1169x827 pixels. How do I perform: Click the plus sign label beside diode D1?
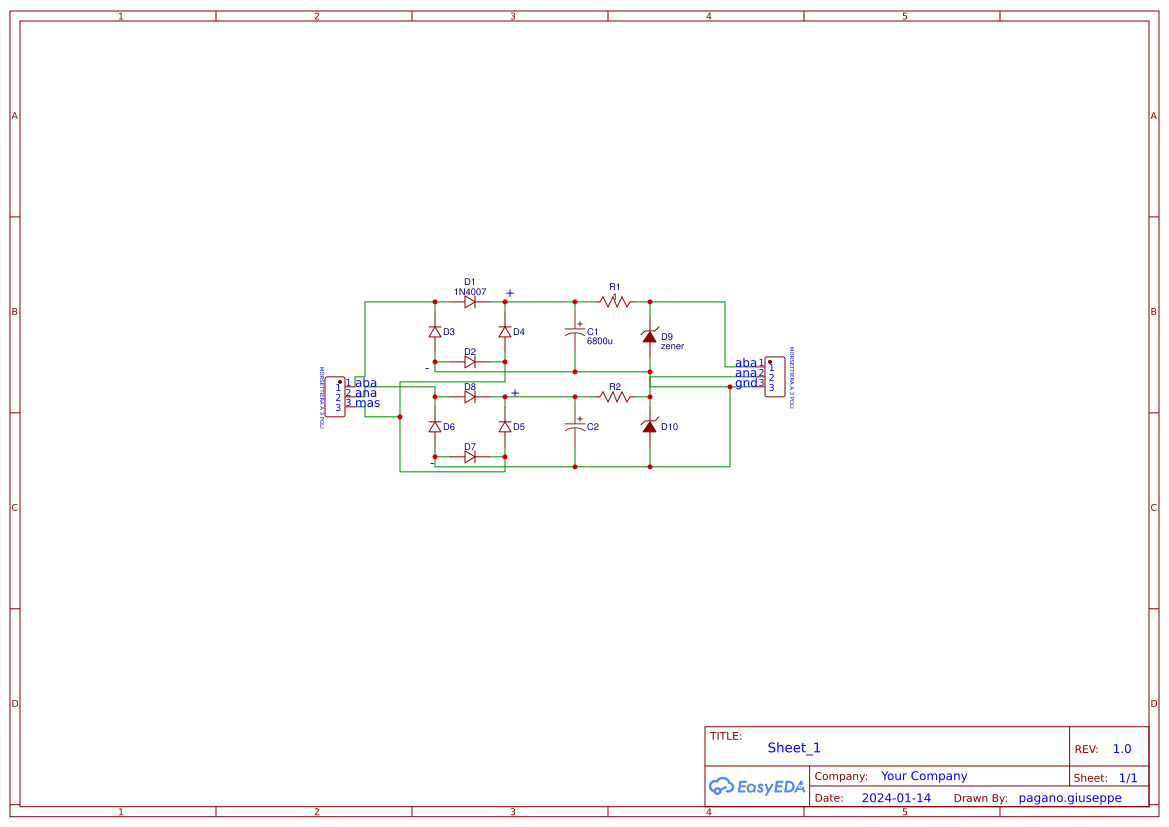point(510,293)
